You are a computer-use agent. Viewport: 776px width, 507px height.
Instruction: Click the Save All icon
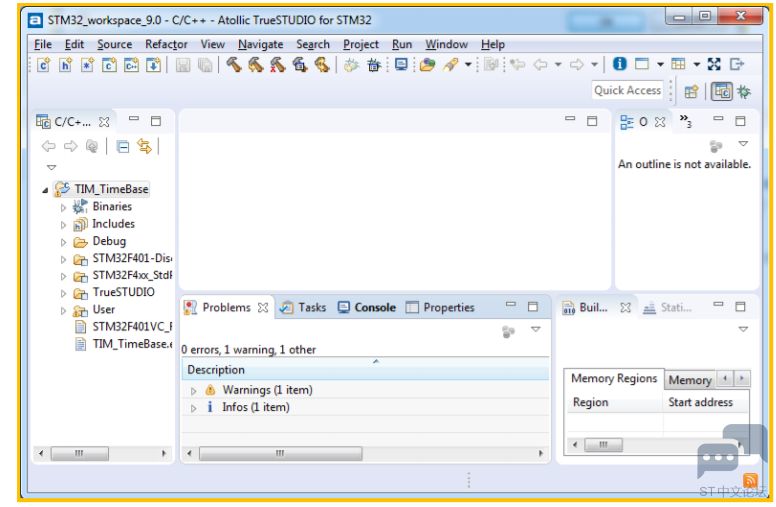205,65
